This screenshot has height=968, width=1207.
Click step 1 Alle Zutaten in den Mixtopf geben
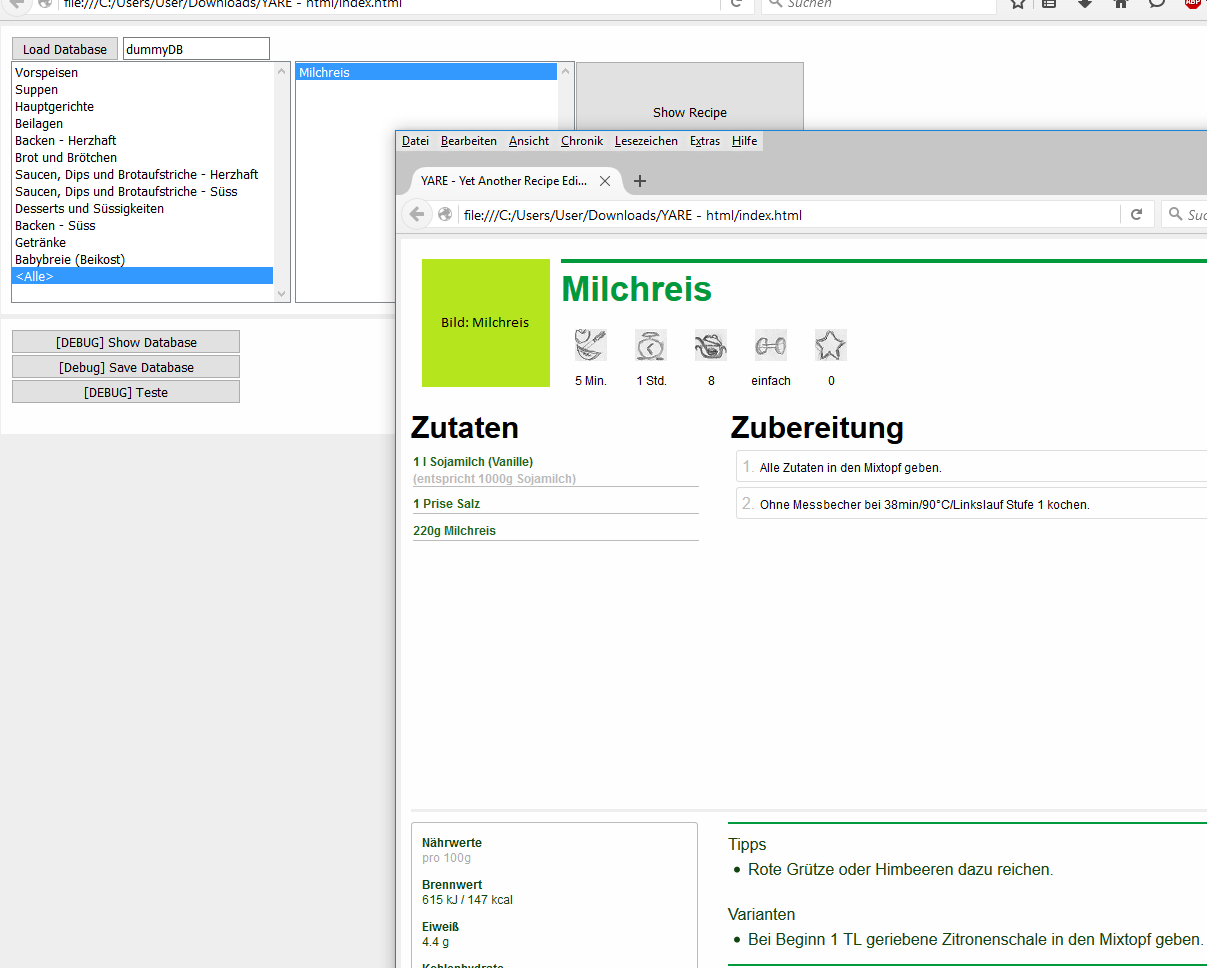tap(971, 467)
